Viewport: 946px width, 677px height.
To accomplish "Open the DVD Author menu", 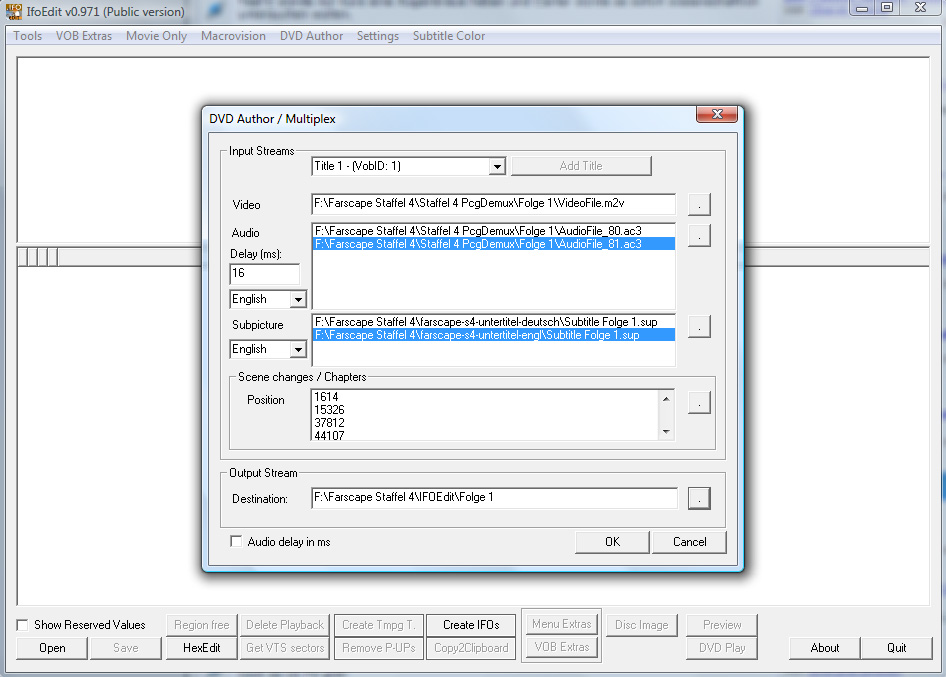I will pos(311,36).
